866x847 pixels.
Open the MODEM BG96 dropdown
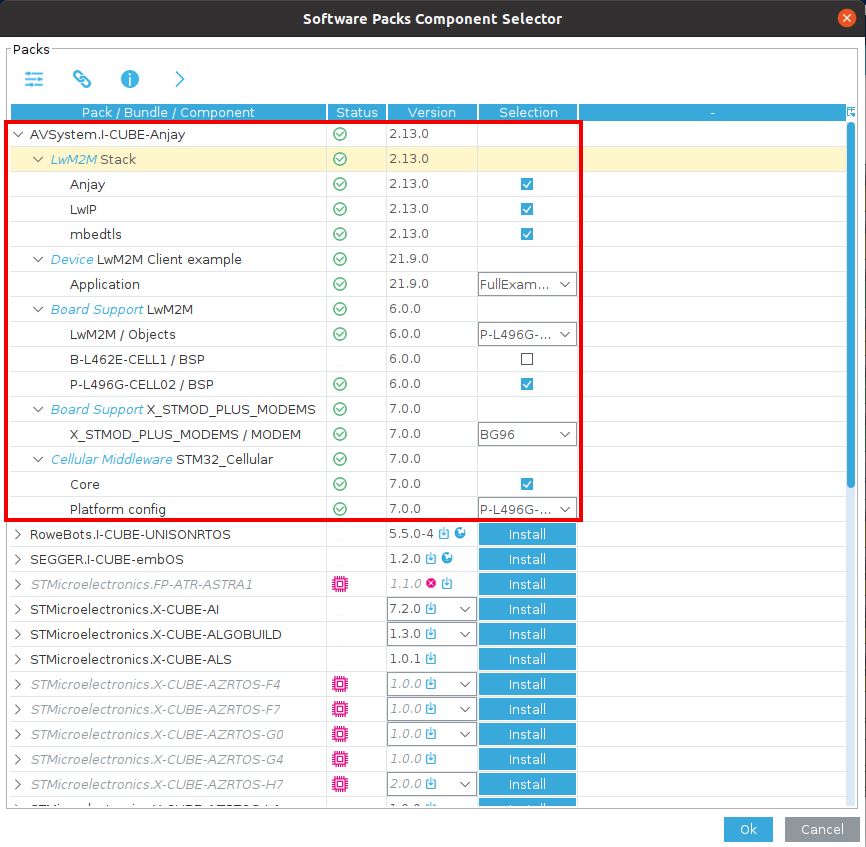tap(527, 435)
